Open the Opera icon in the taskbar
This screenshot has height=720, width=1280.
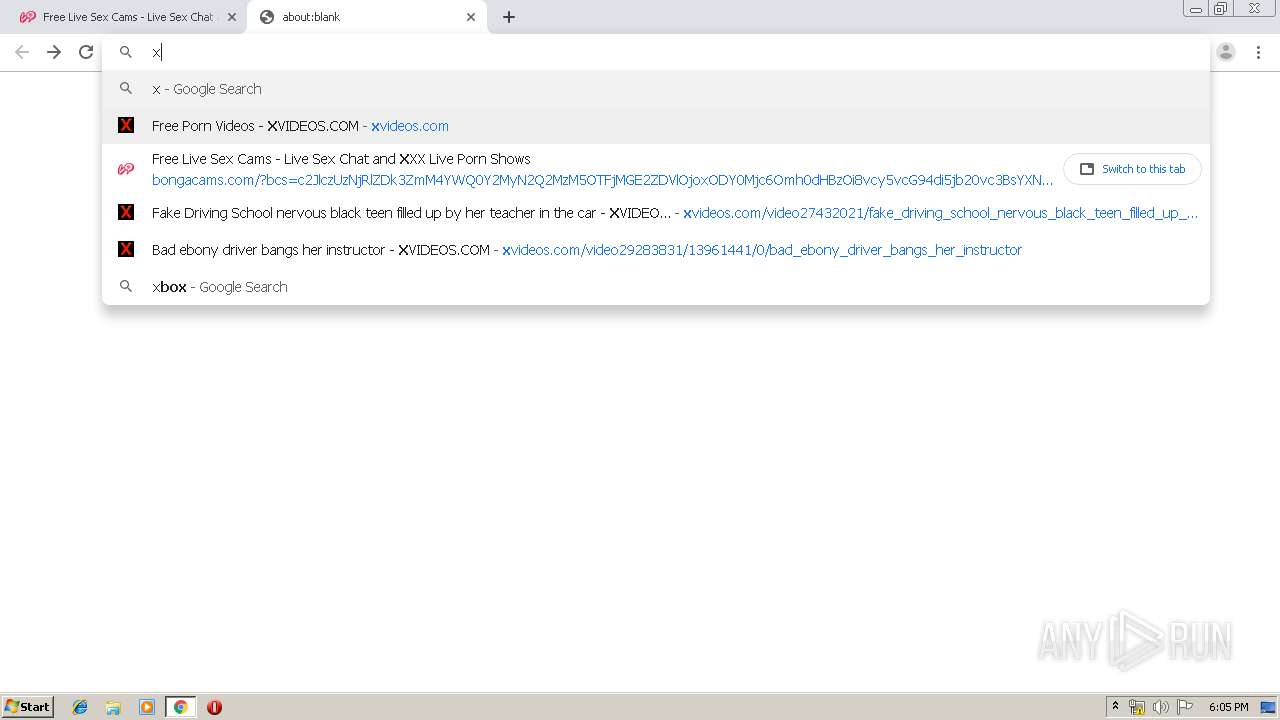214,707
